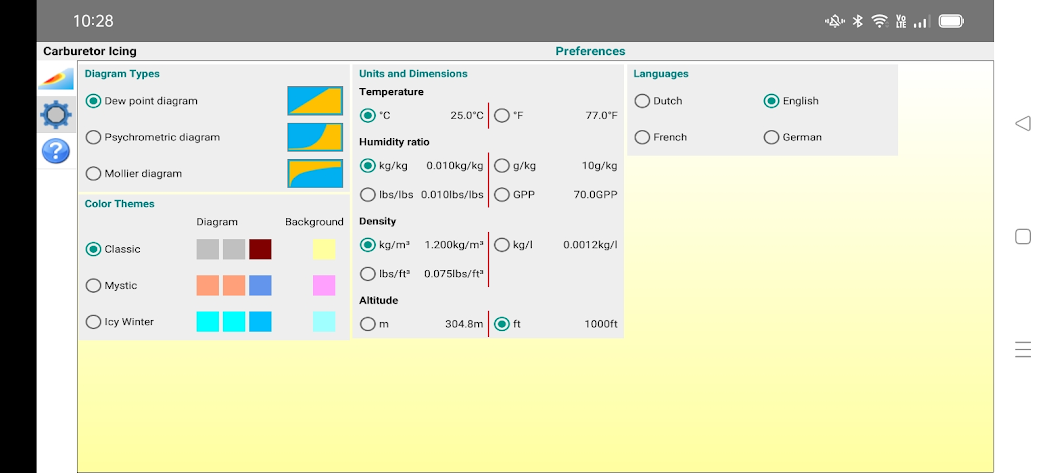Switch to the Icy Winter theme
Screen dimensions: 1052x473
point(94,322)
